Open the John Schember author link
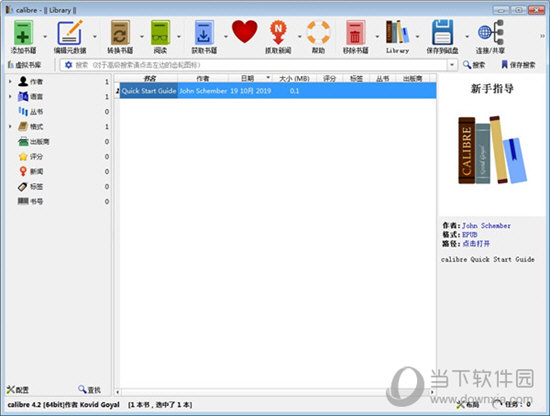550x416 pixels. coord(486,226)
